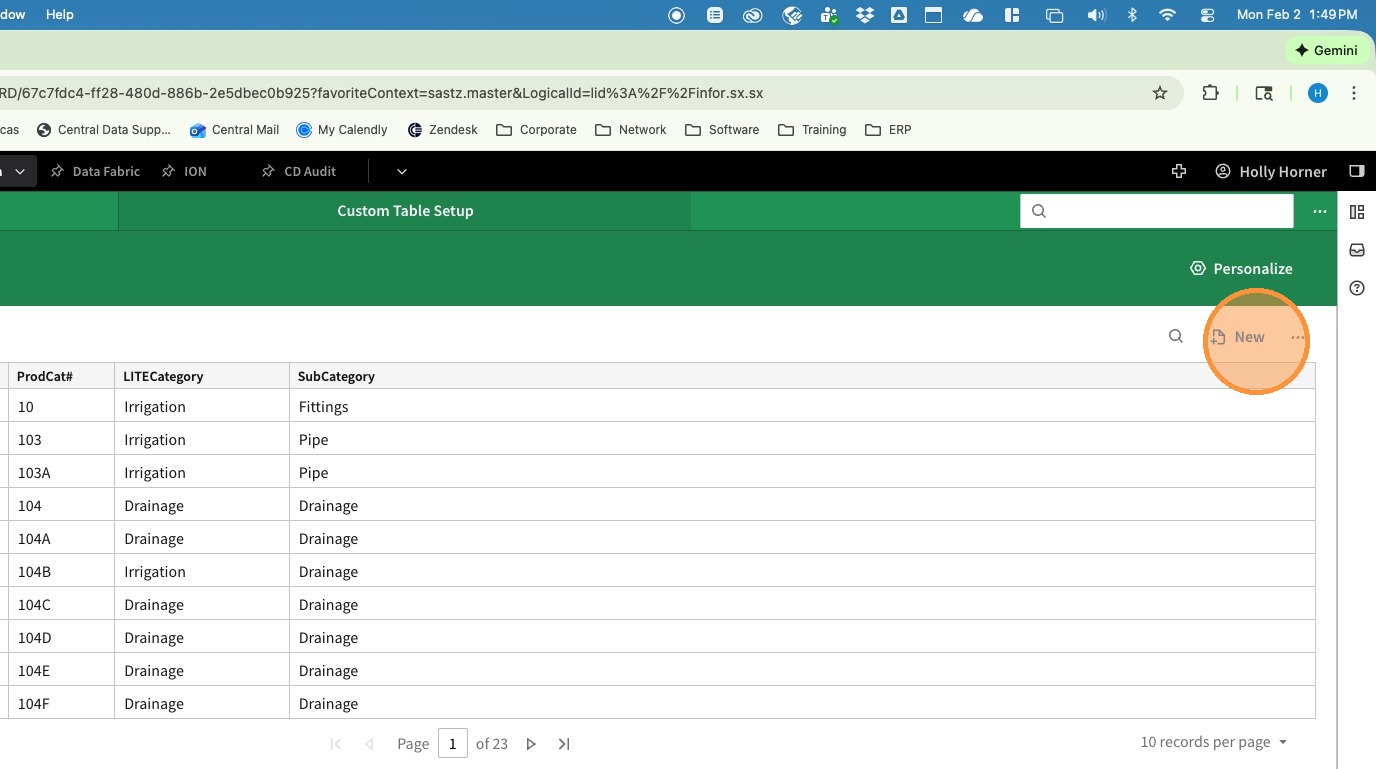Select the Pipe cell in row 103
This screenshot has height=769, width=1376.
coord(802,439)
